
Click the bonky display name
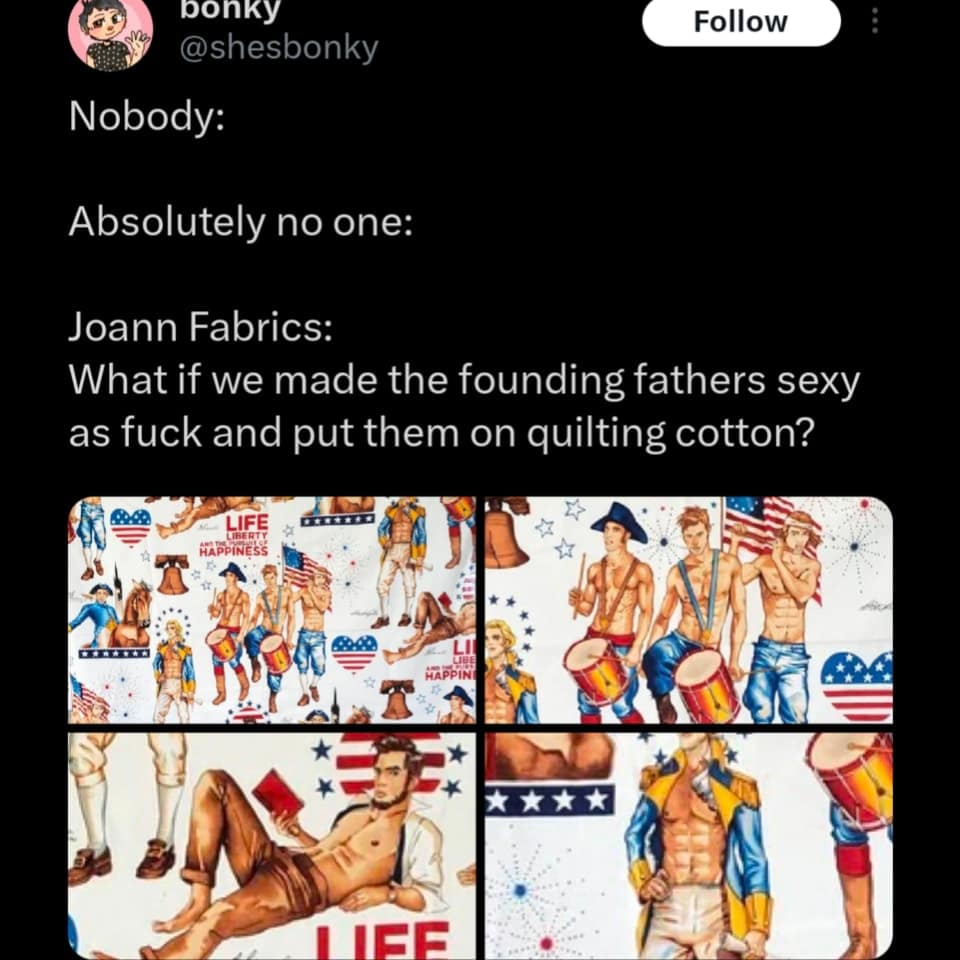click(230, 10)
